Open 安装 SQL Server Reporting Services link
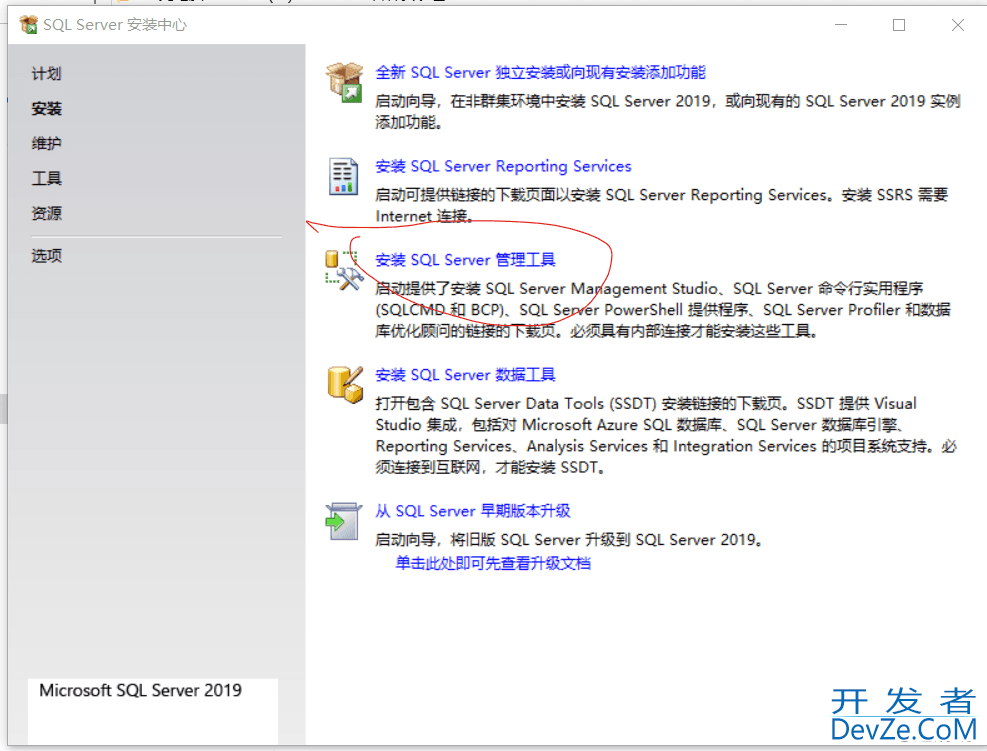The height and width of the screenshot is (751, 987). pyautogui.click(x=503, y=166)
